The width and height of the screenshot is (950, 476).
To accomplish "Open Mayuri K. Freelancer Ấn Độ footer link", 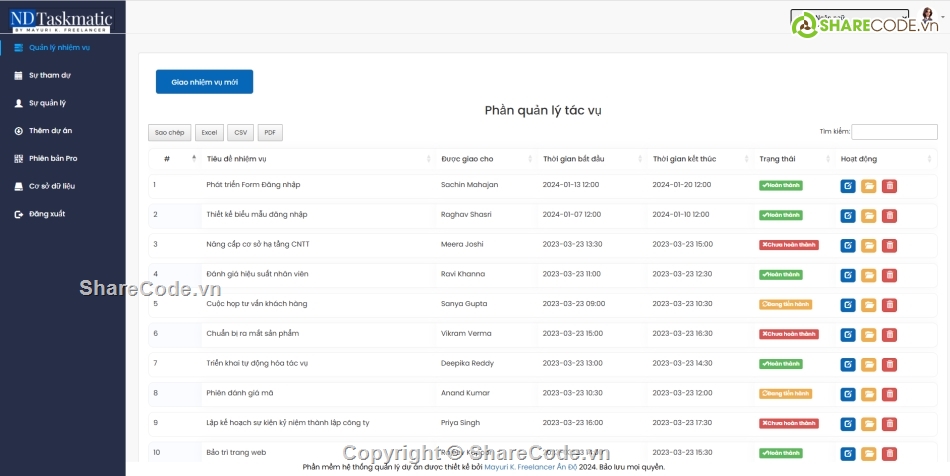I will coord(531,468).
